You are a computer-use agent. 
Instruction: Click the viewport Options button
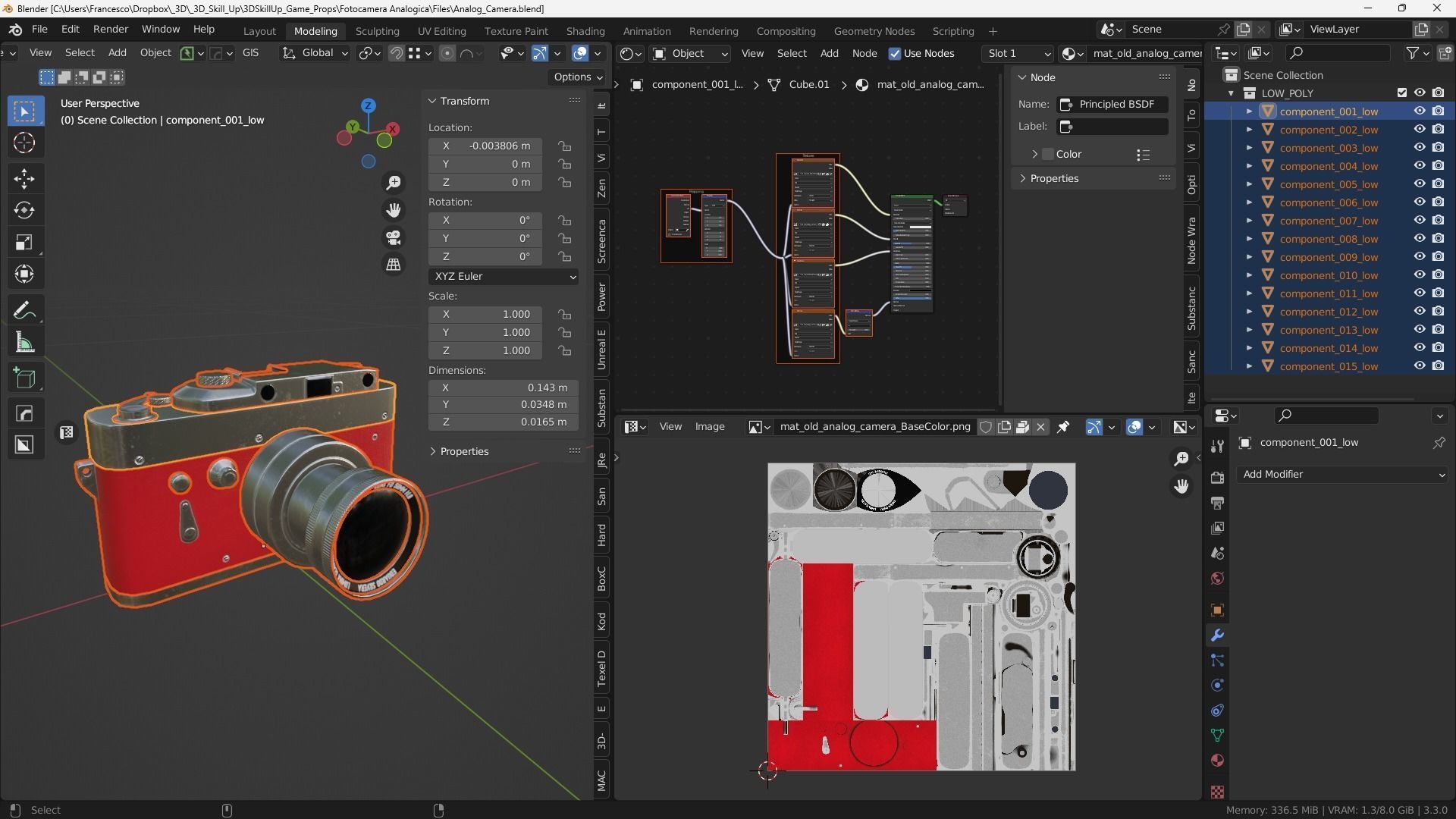578,77
